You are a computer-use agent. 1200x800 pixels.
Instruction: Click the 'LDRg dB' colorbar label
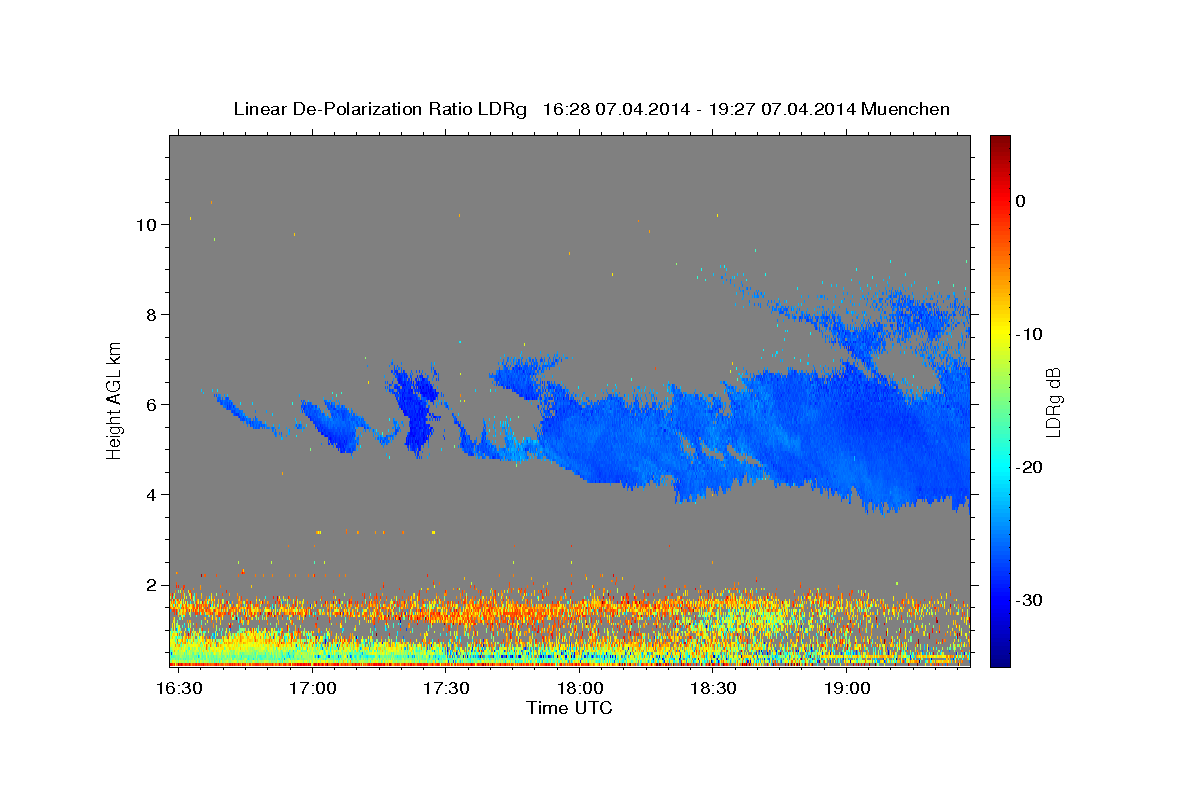click(1052, 402)
